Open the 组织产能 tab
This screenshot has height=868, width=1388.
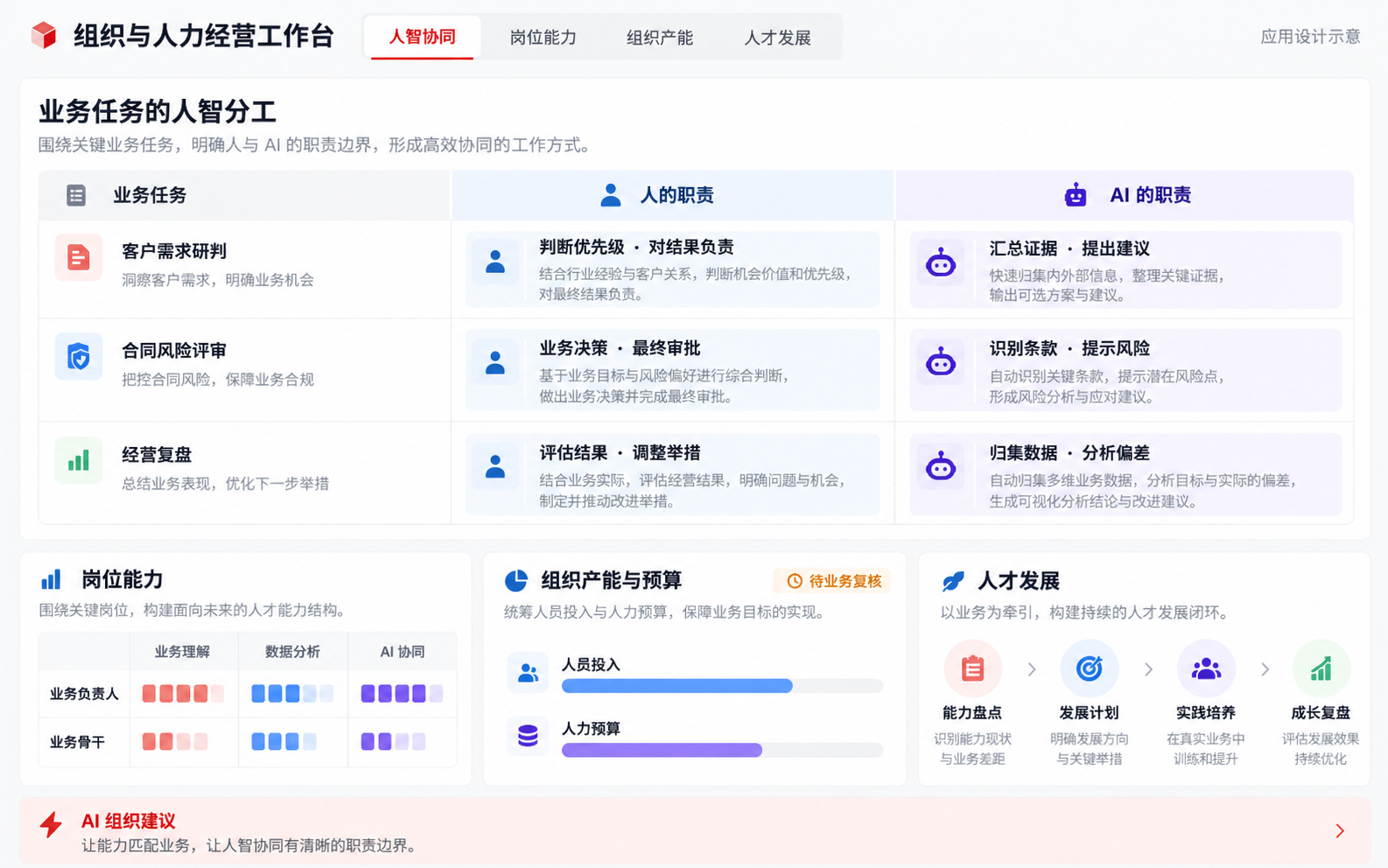660,37
